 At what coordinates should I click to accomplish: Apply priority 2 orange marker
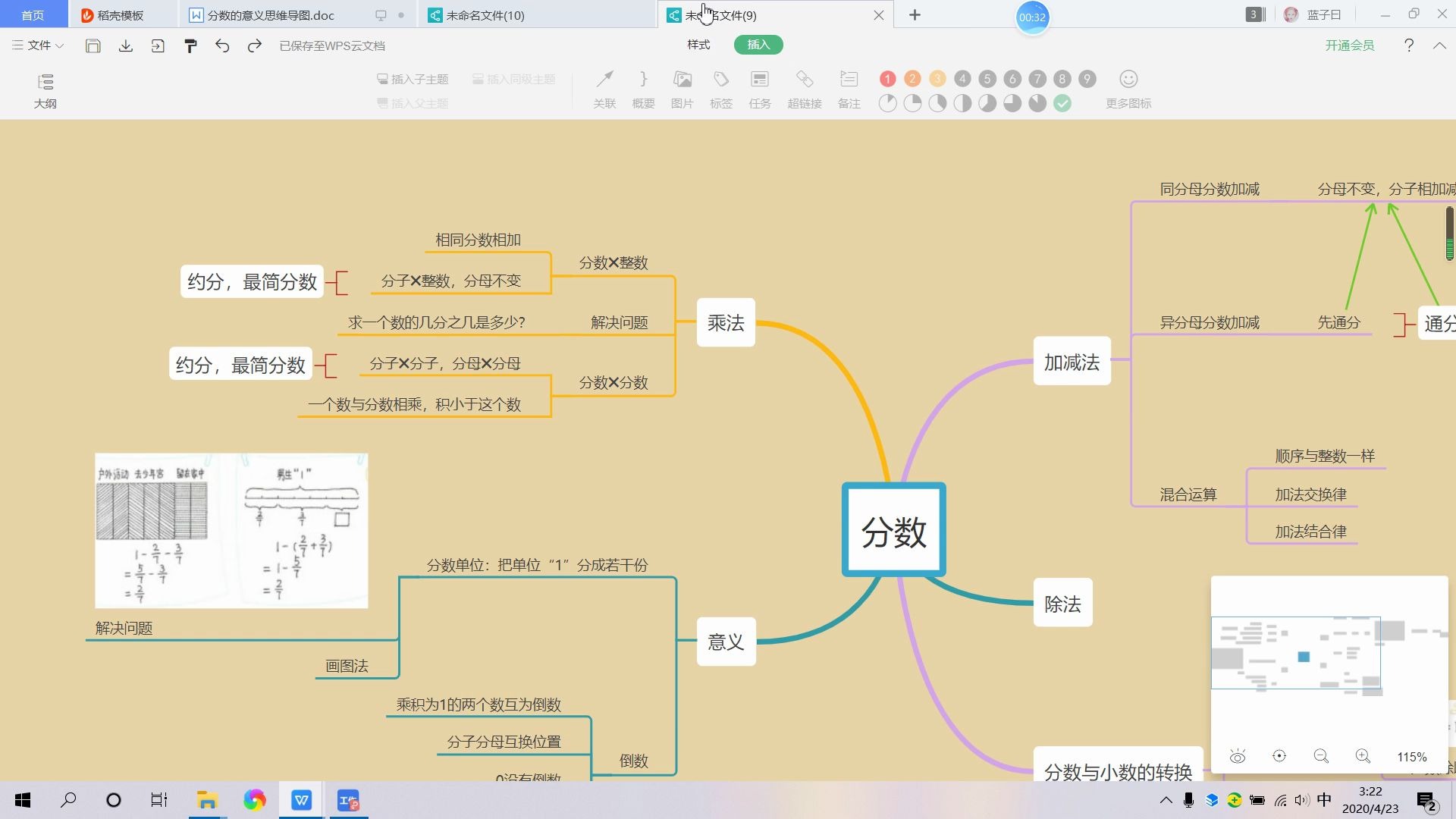tap(913, 79)
